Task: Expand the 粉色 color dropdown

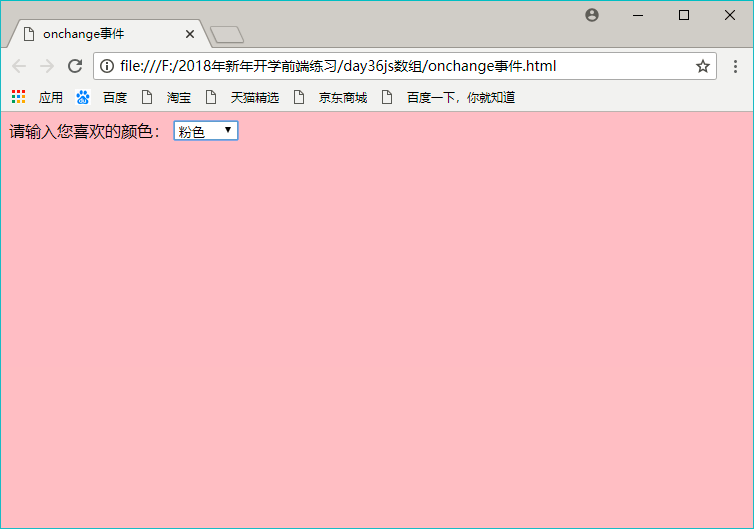Action: [205, 131]
